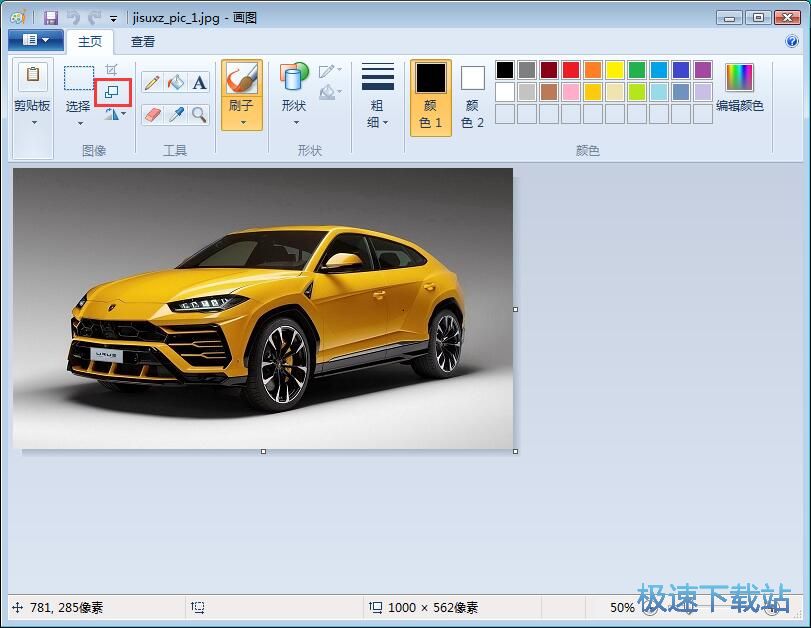Click the Redo arrow in the title bar

tap(95, 18)
